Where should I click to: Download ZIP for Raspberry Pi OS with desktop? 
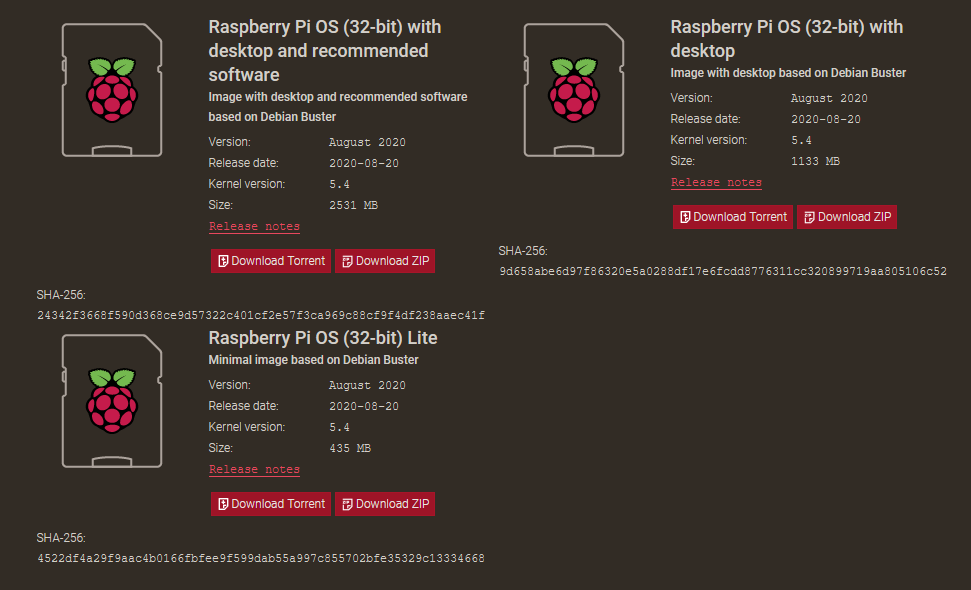(x=847, y=217)
